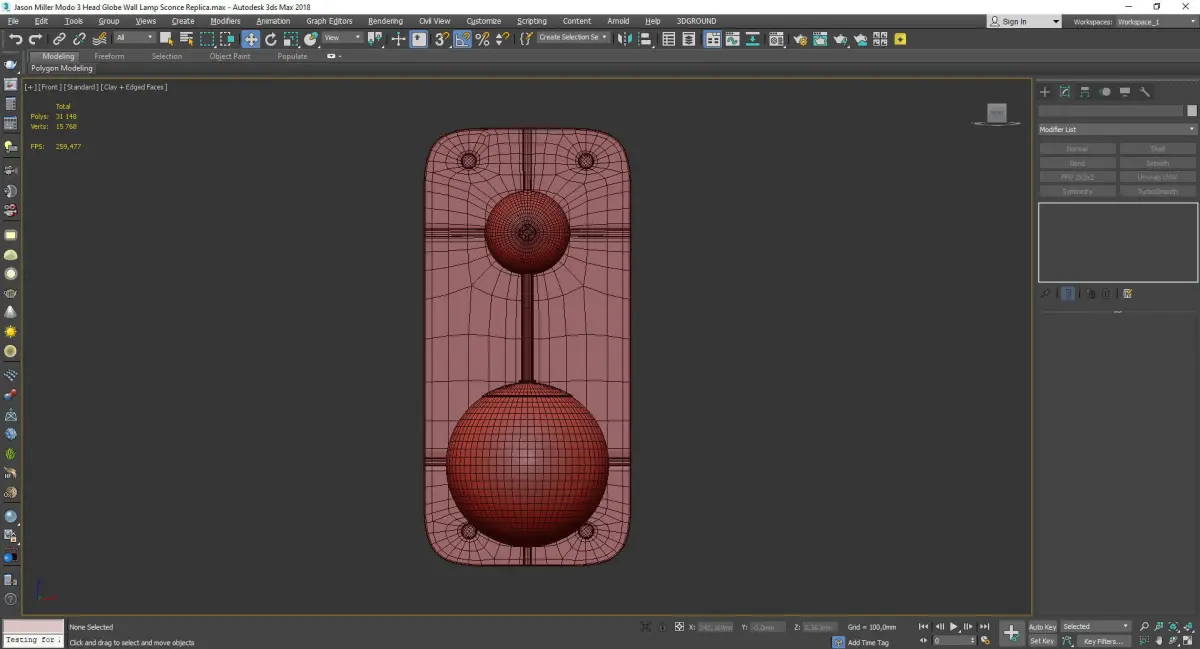This screenshot has width=1200, height=649.
Task: Open the Schematic View icon
Action: click(752, 39)
